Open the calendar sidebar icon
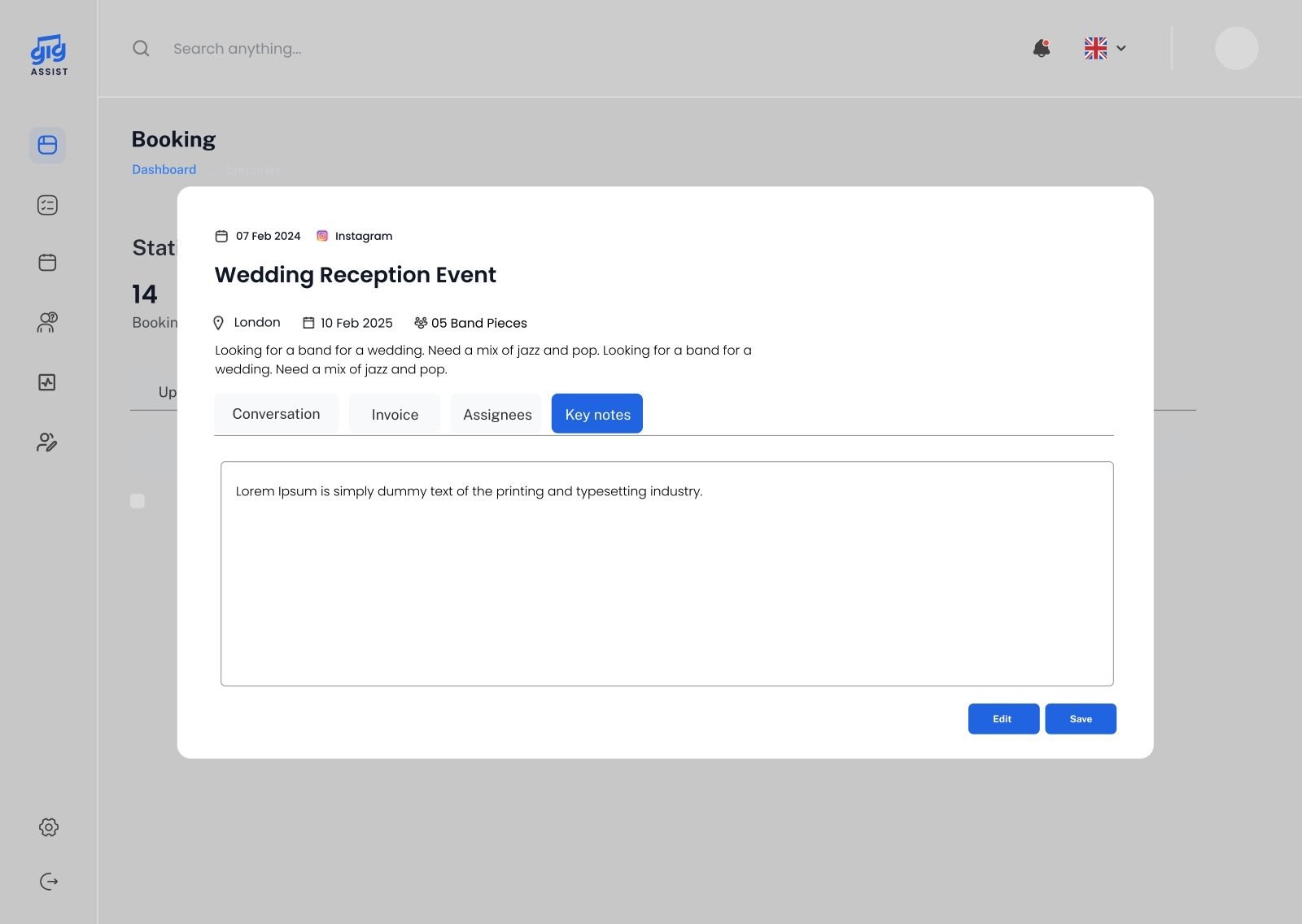Image resolution: width=1302 pixels, height=924 pixels. pyautogui.click(x=47, y=262)
